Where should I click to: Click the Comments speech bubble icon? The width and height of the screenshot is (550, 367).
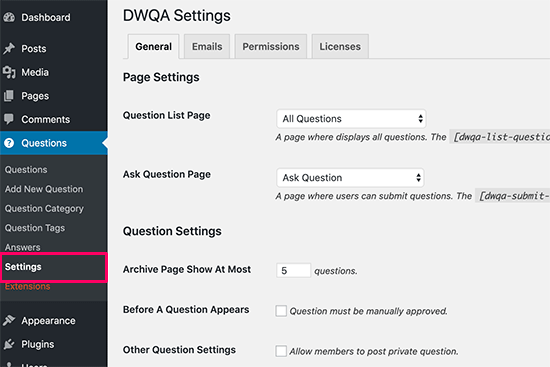[x=9, y=119]
